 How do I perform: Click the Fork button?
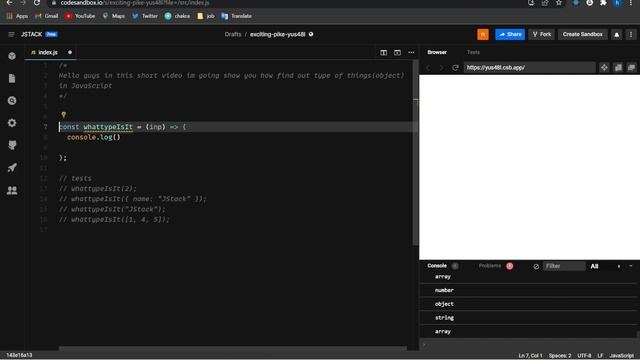click(x=541, y=34)
